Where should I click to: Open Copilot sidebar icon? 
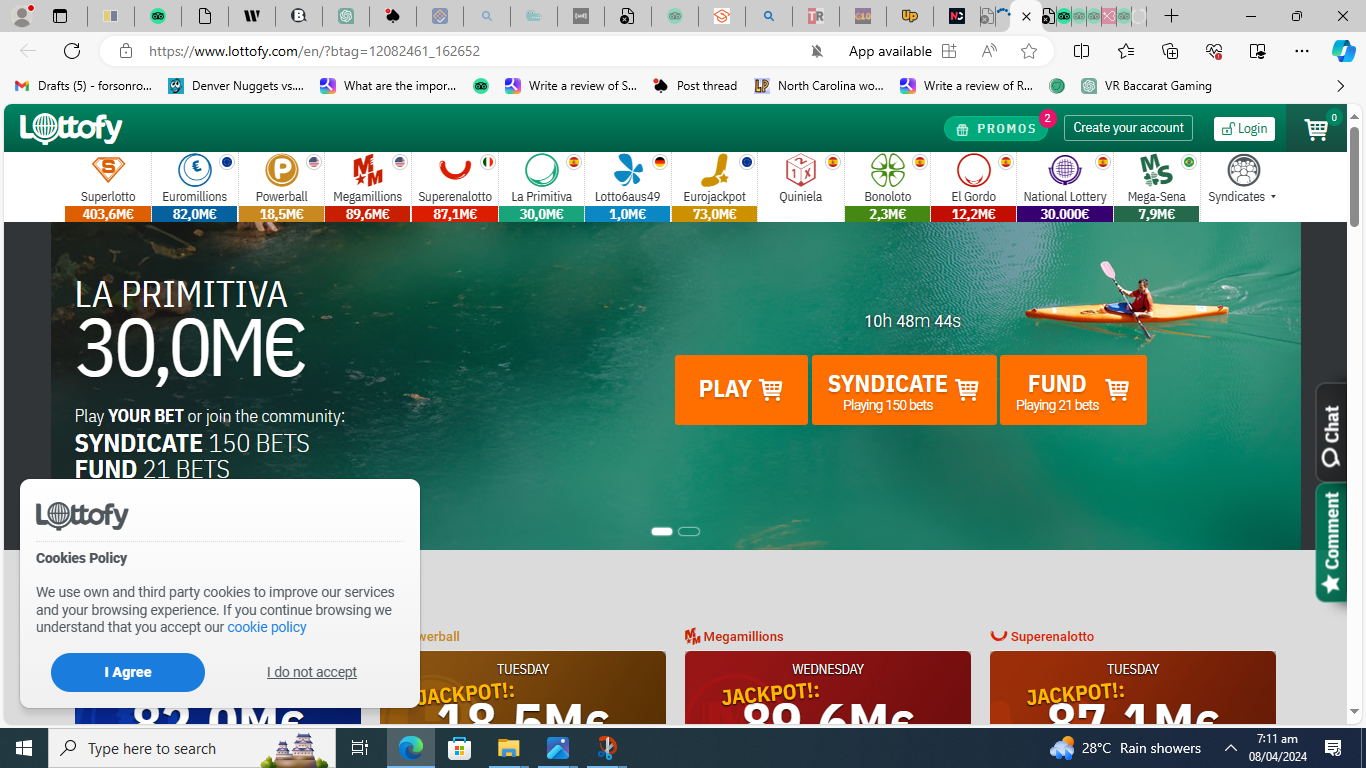1343,51
